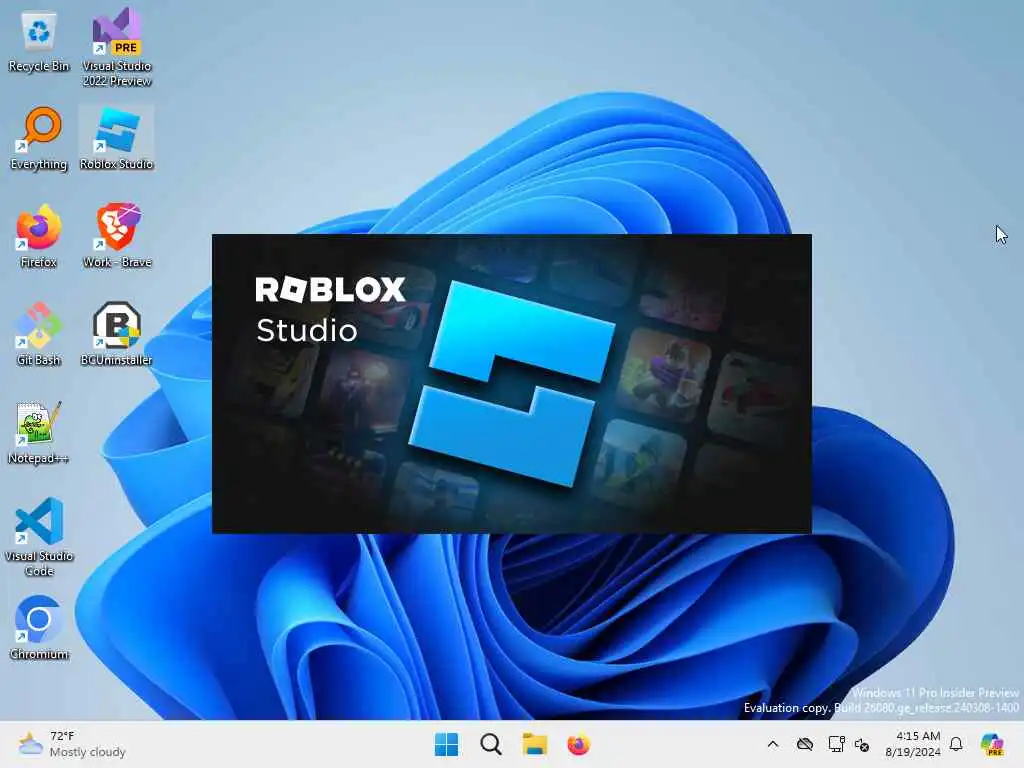Select the Everything search shortcut
Screen dimensions: 1024x768
39,139
